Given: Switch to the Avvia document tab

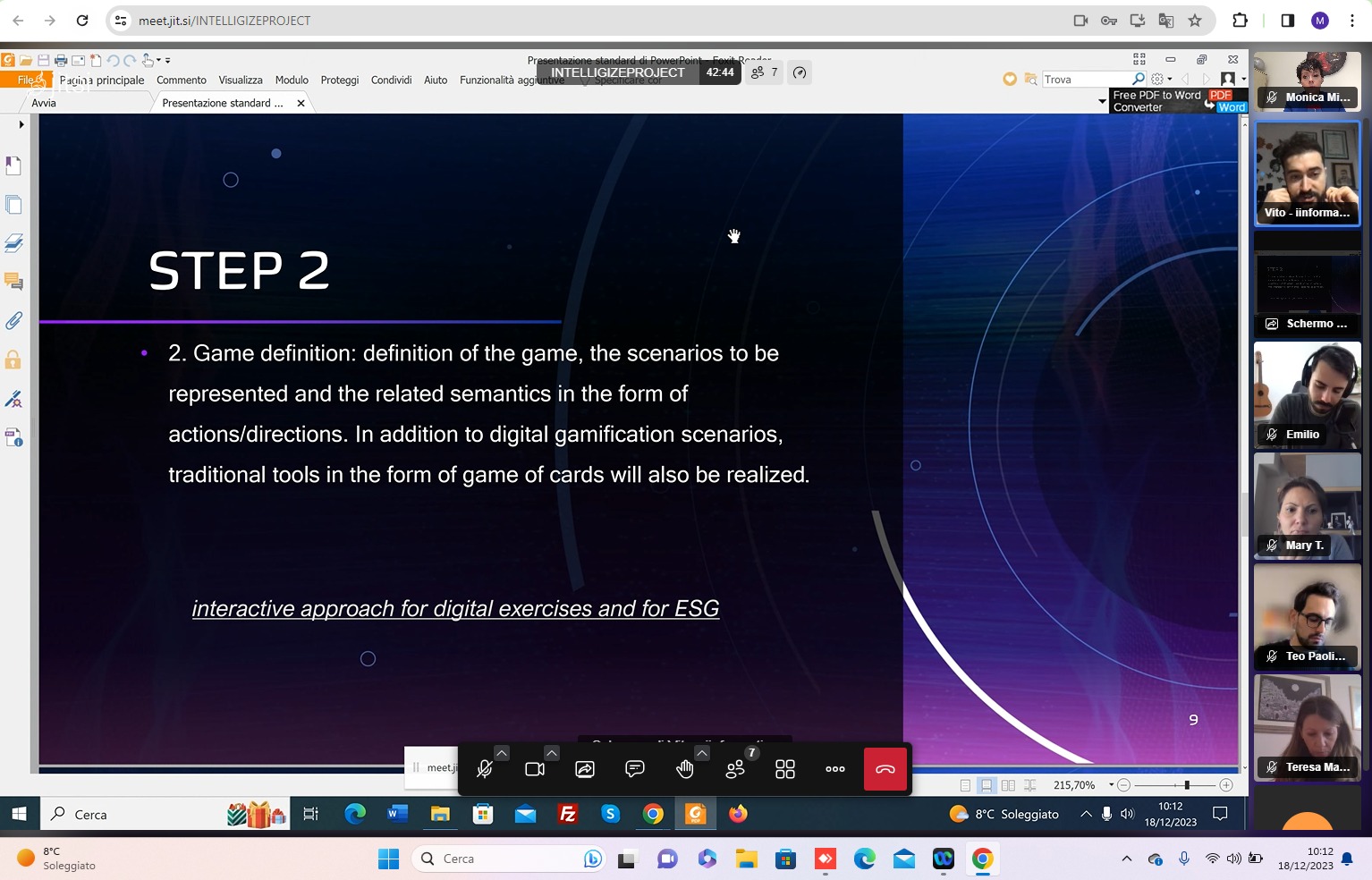Looking at the screenshot, I should tap(44, 103).
